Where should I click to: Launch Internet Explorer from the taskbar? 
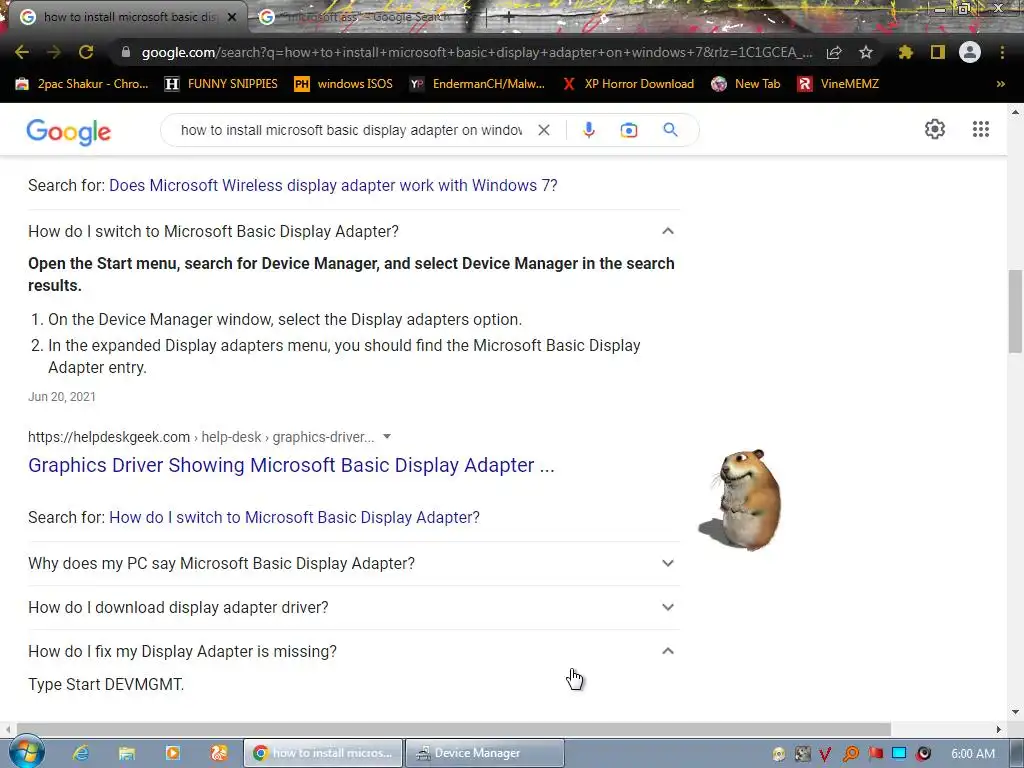pos(80,753)
